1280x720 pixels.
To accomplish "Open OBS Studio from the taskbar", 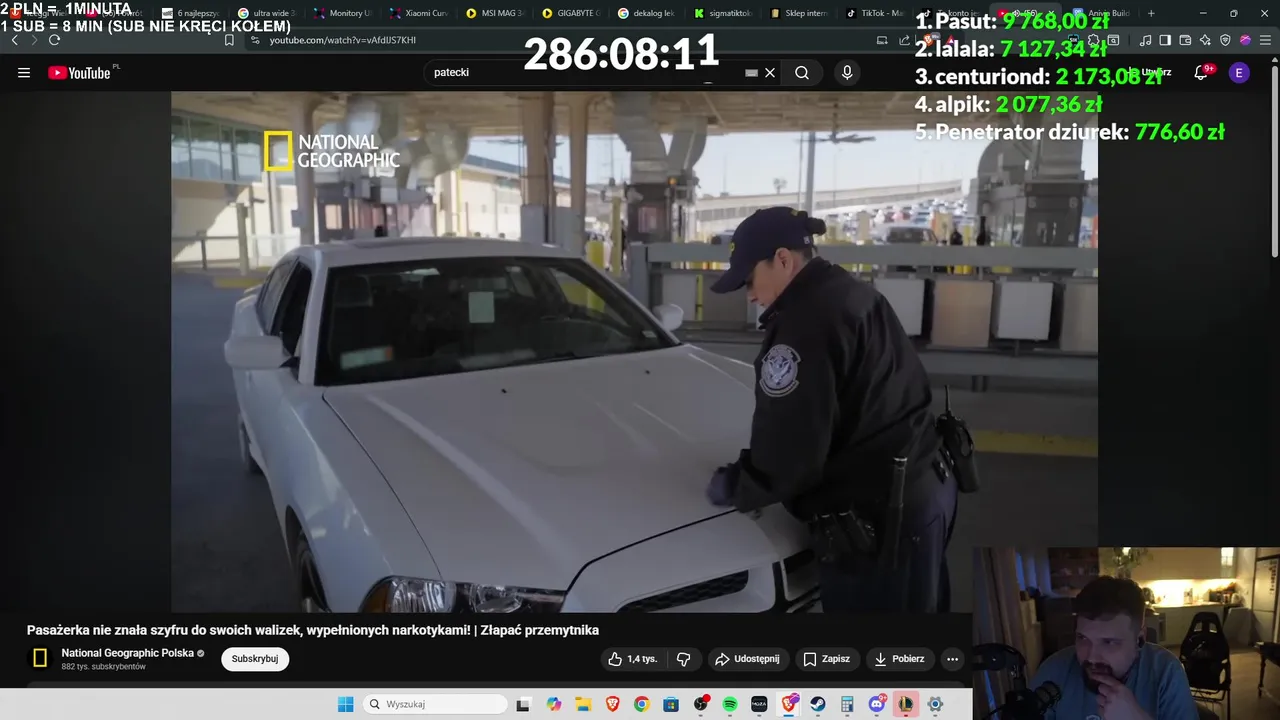I will (x=701, y=704).
